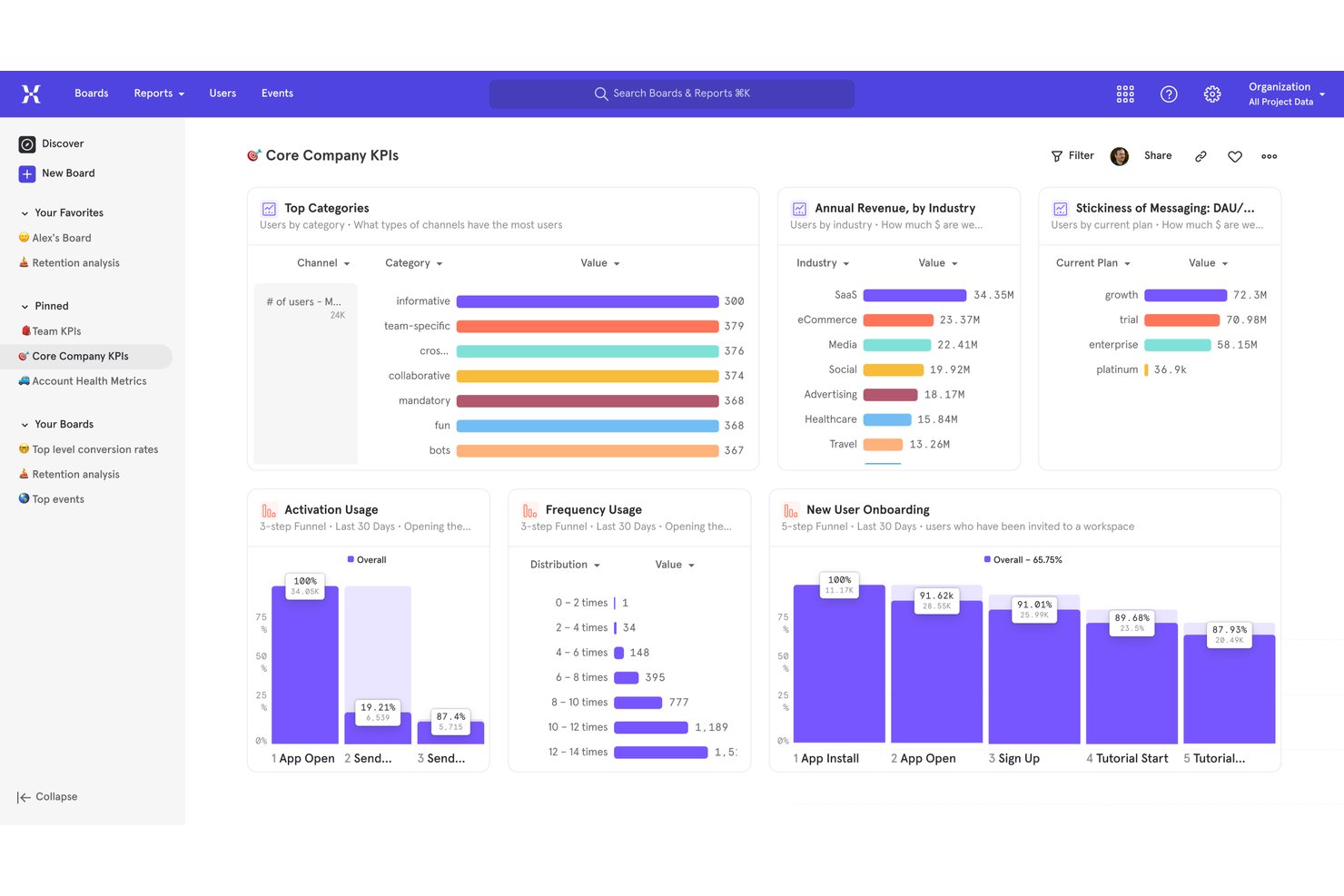The height and width of the screenshot is (896, 1344).
Task: Click the Share button
Action: pos(1158,156)
